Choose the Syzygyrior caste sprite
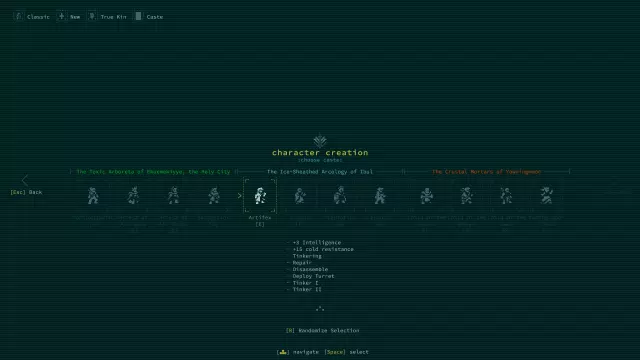 pyautogui.click(x=213, y=196)
